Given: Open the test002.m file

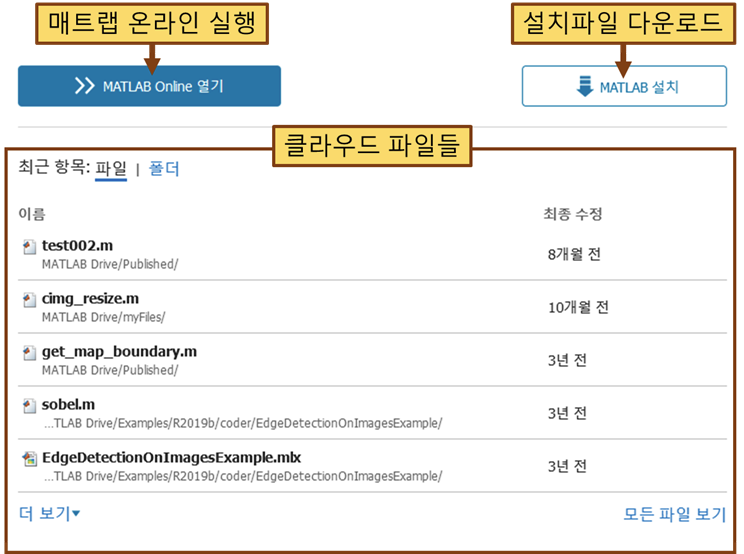Looking at the screenshot, I should tap(77, 245).
